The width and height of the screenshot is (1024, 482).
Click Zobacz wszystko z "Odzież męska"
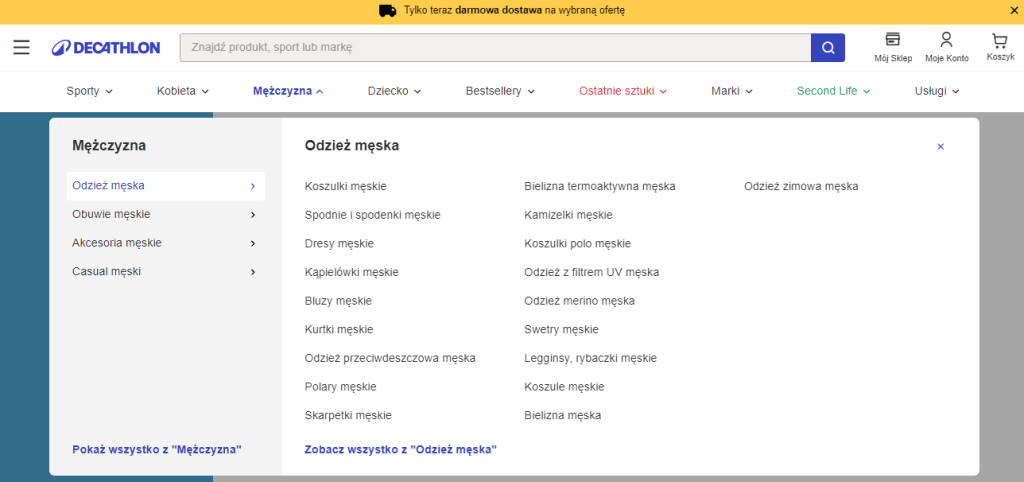400,449
